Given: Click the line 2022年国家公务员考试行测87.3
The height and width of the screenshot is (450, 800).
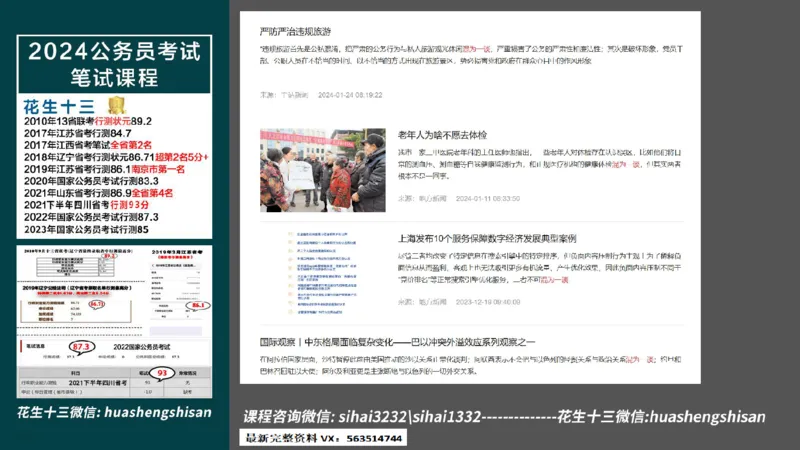Looking at the screenshot, I should click(x=91, y=217).
